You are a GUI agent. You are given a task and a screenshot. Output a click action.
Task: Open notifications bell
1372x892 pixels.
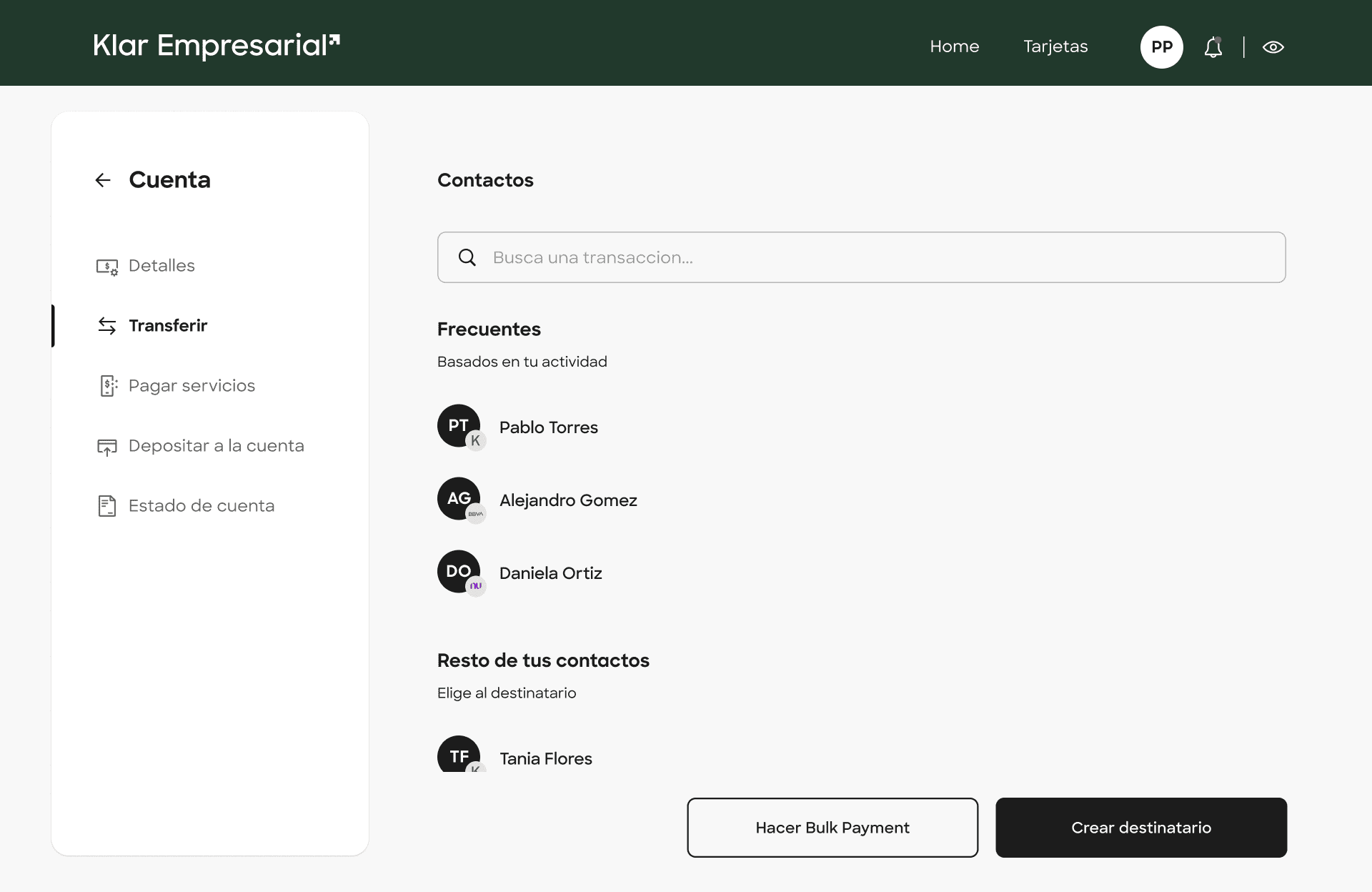(1213, 47)
